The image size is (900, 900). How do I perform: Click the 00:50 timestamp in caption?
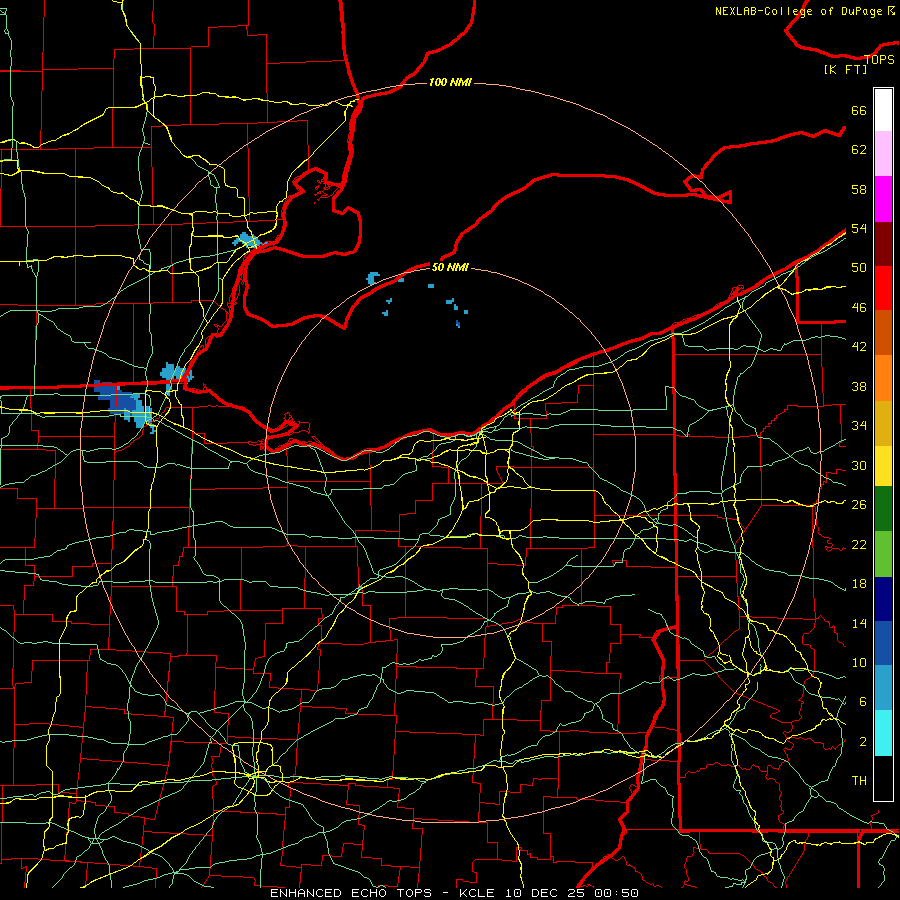click(618, 893)
